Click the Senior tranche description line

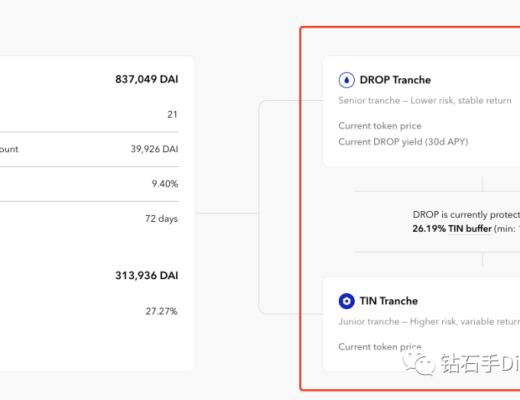coord(425,101)
